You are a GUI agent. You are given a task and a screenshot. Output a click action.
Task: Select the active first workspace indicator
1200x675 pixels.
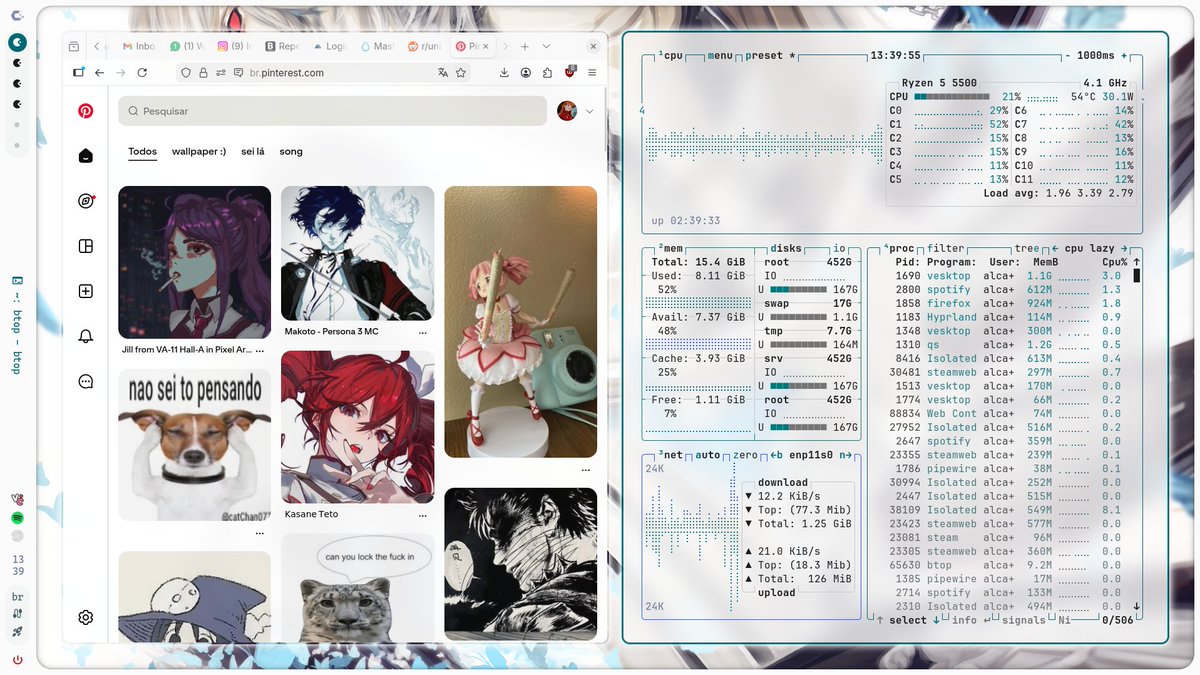pyautogui.click(x=18, y=42)
